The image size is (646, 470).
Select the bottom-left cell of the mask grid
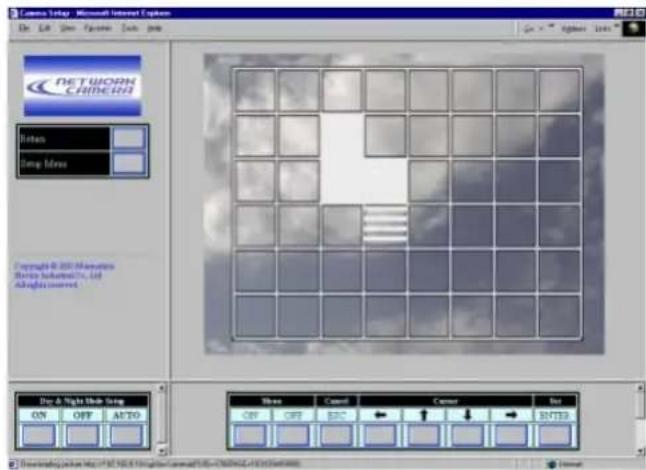(255, 316)
